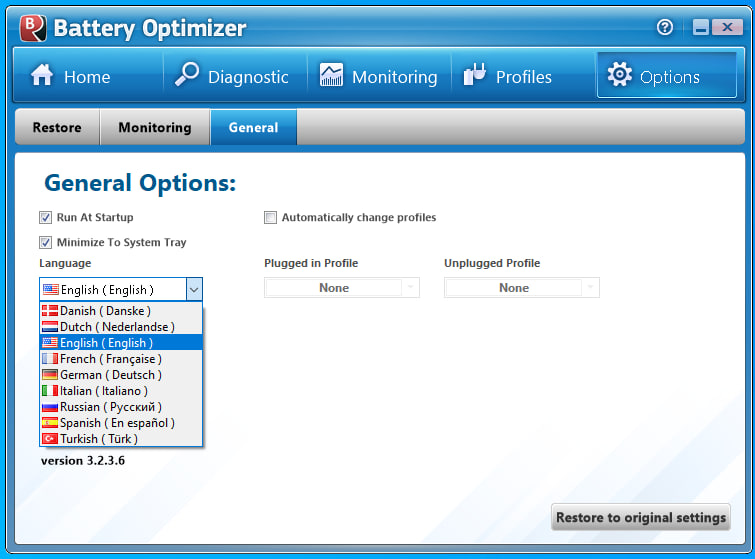Click the Options gear icon

[620, 74]
